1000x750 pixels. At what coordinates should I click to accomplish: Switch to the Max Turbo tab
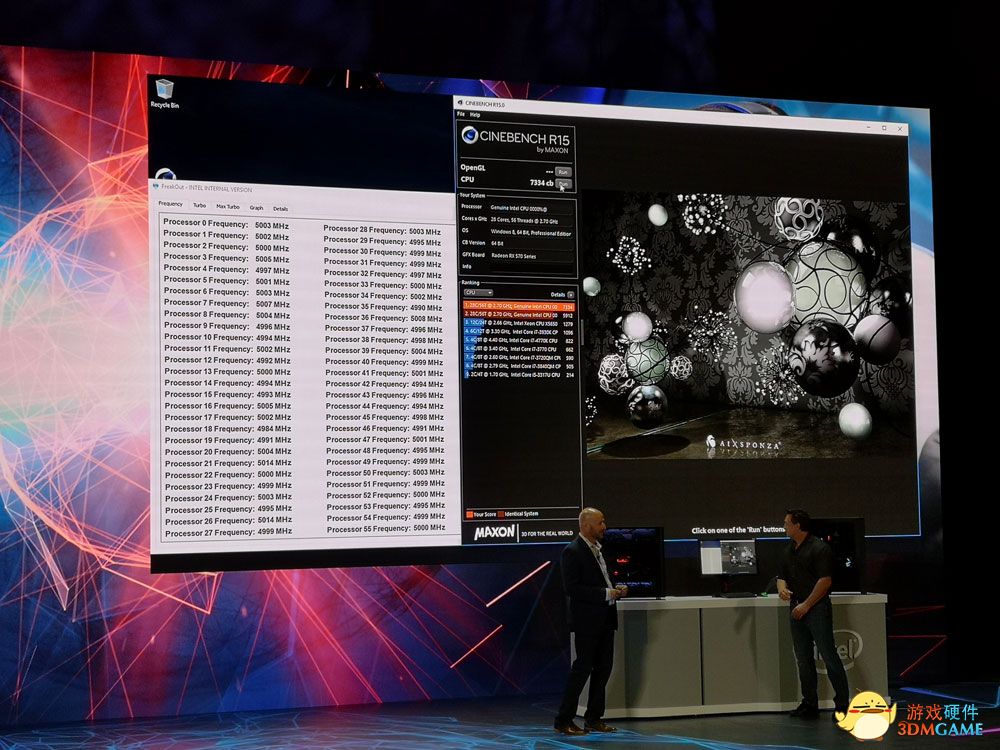228,207
